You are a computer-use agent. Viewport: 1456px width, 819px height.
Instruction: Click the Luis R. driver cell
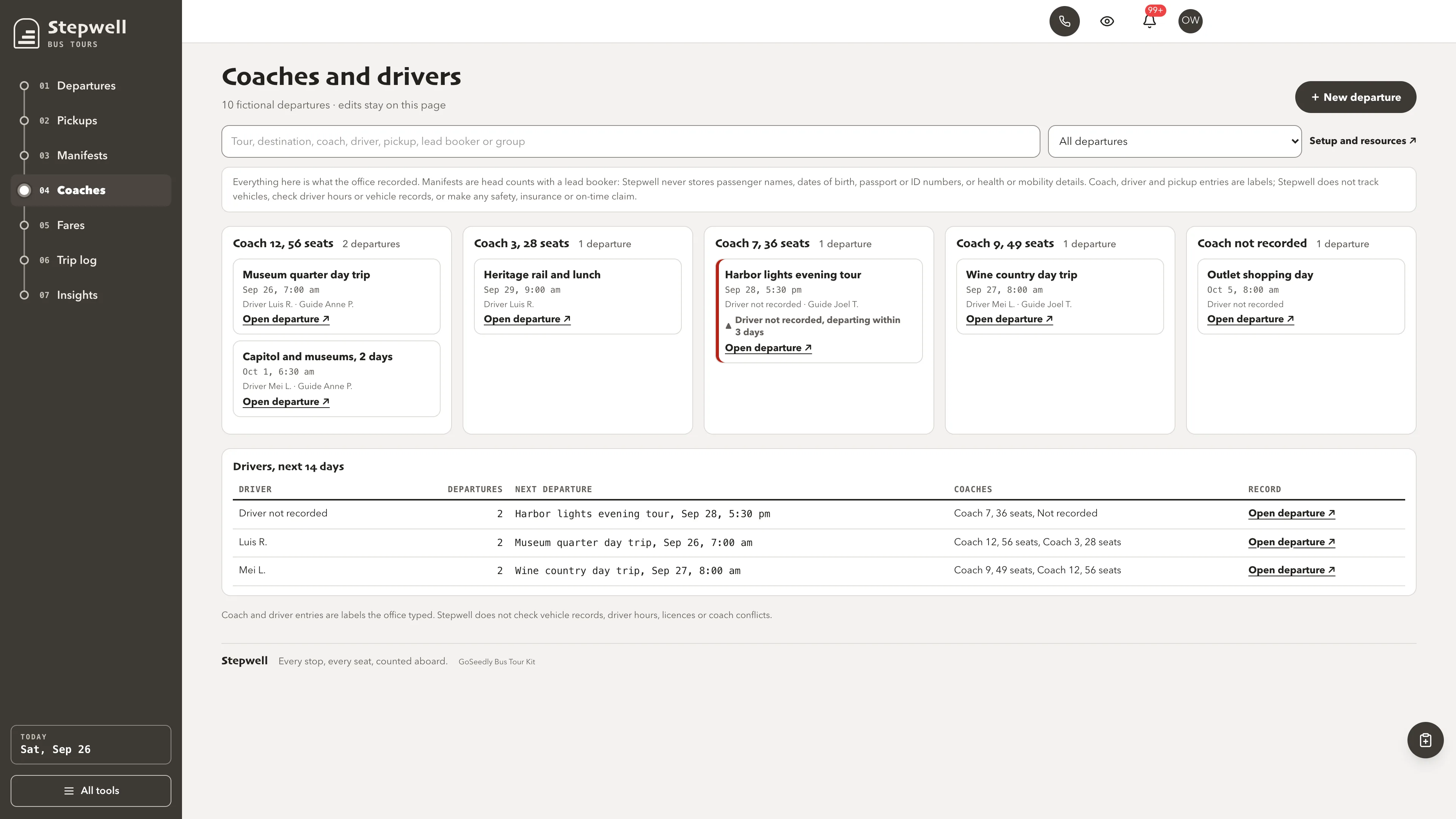pyautogui.click(x=253, y=542)
